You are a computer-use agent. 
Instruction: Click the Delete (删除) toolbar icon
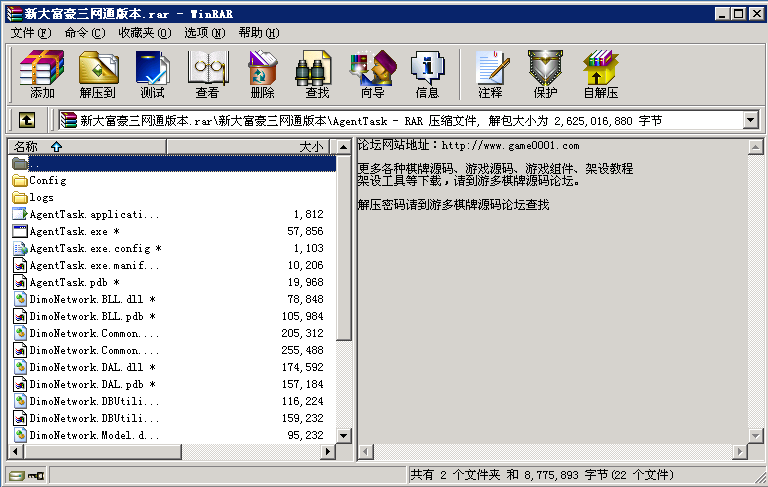(262, 74)
